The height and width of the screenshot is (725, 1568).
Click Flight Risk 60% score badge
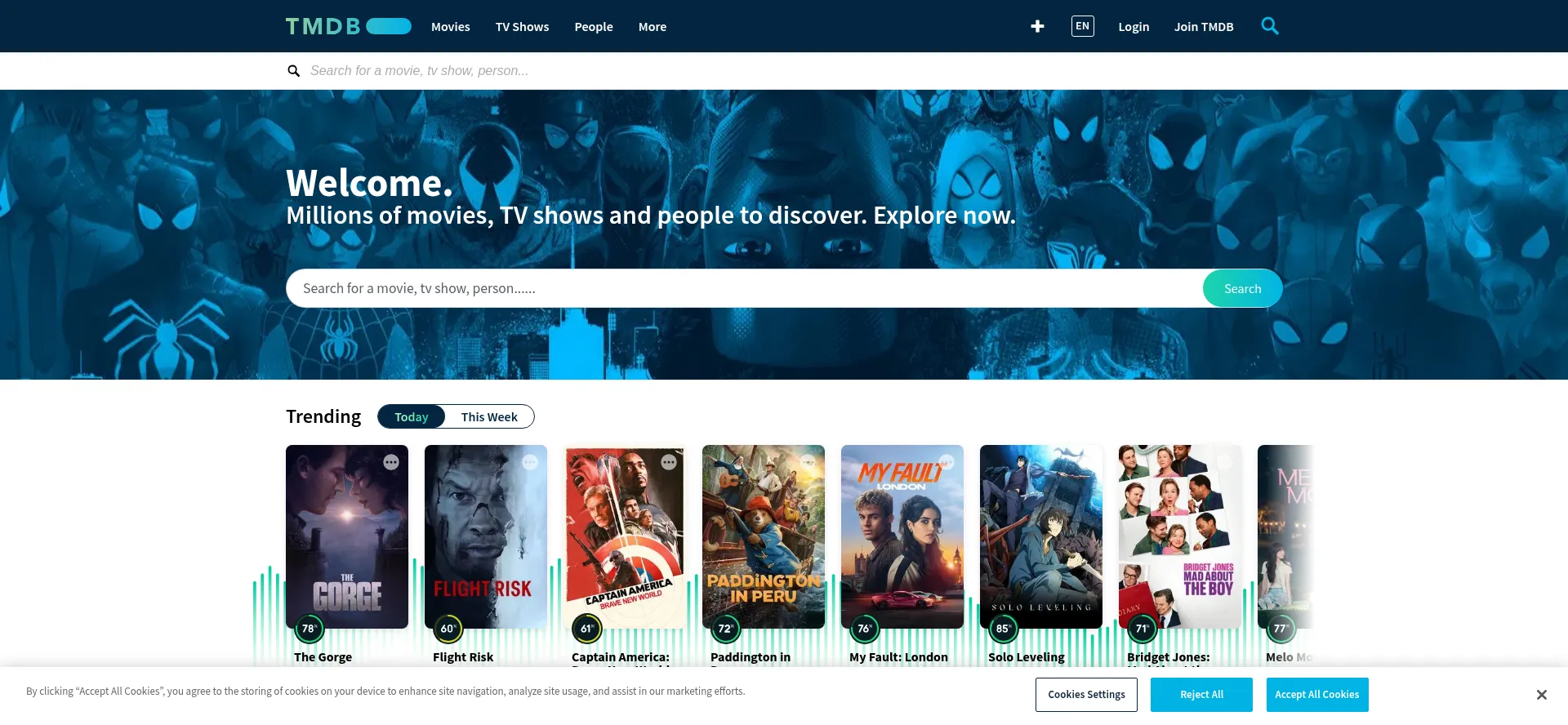click(448, 629)
